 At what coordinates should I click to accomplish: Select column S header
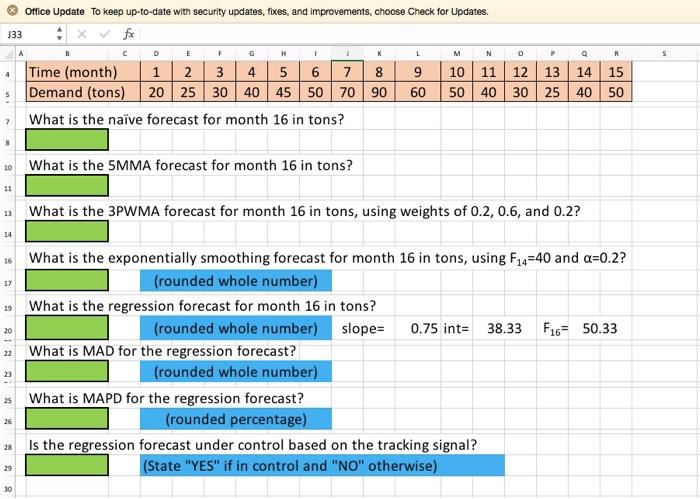[x=664, y=54]
